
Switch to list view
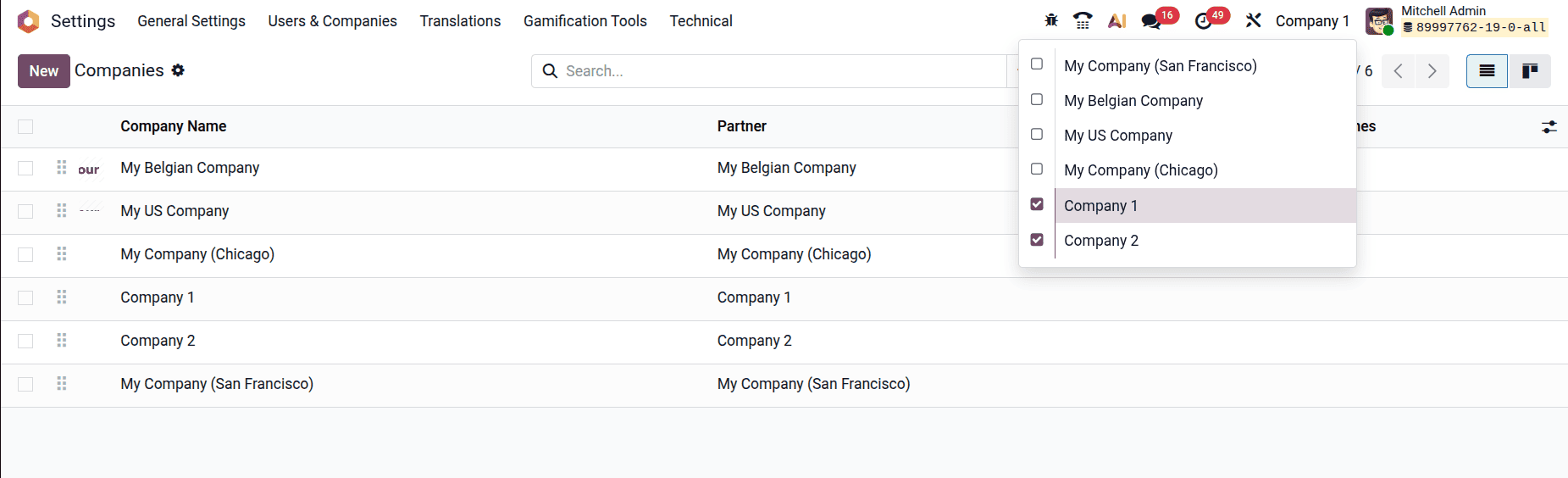(1487, 71)
